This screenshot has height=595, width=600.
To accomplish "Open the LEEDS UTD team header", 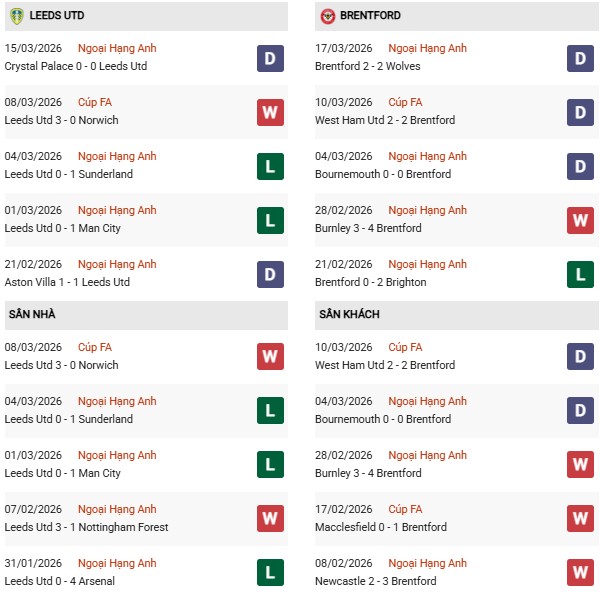I will point(57,16).
